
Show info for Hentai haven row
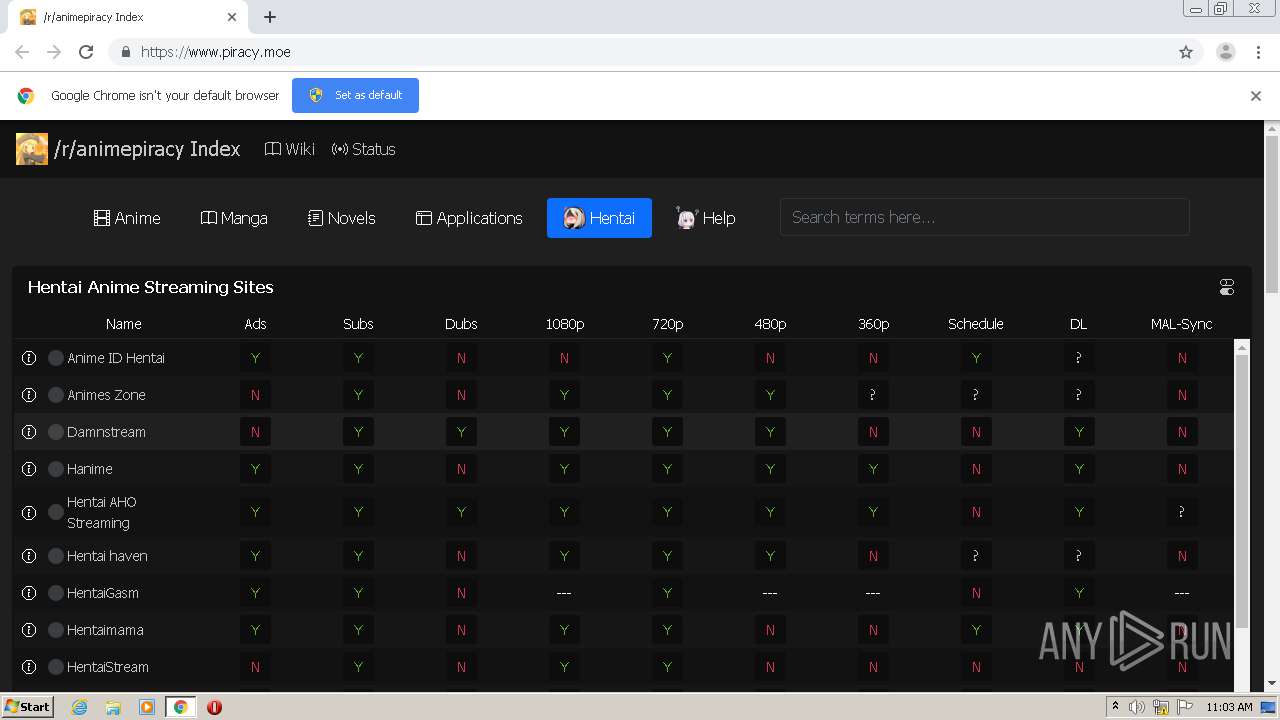pos(29,556)
